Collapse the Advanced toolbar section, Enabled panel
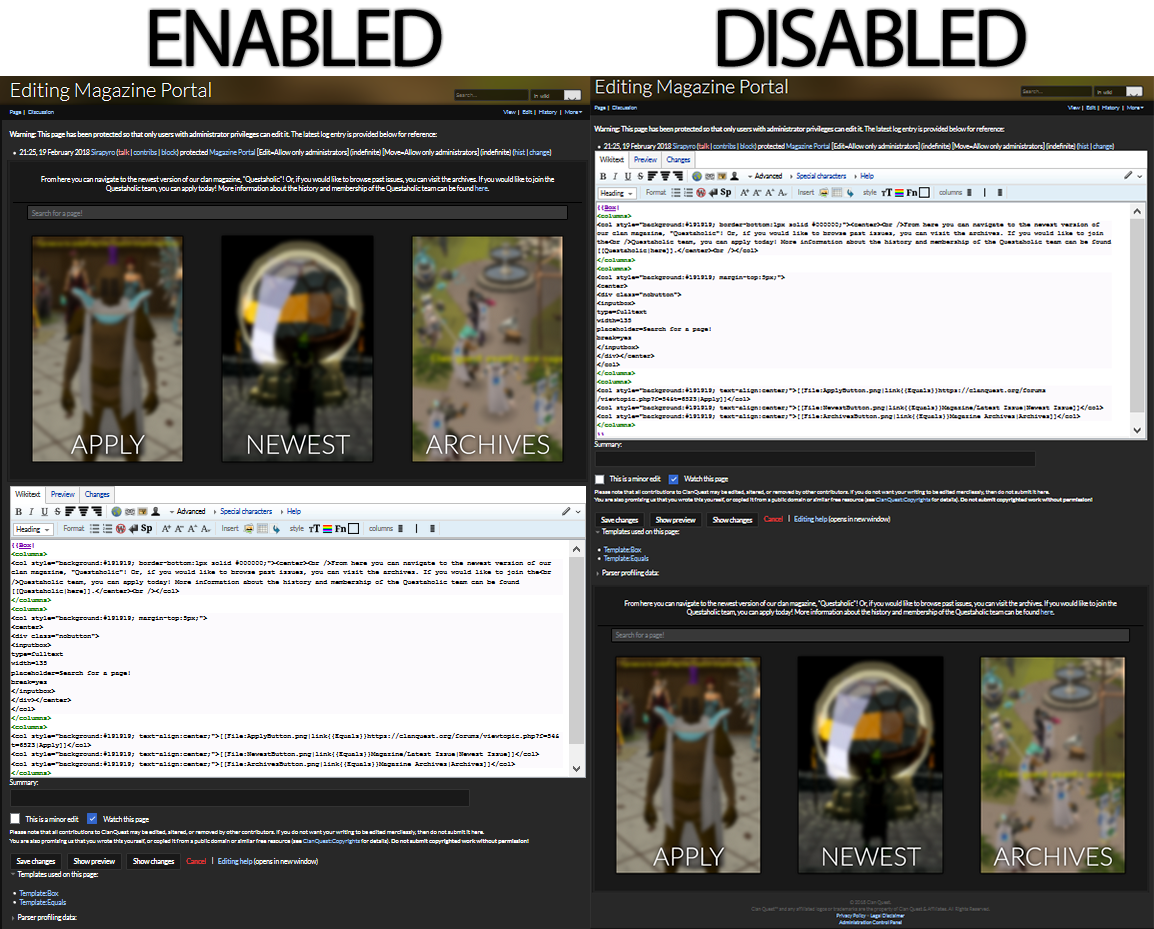The image size is (1154, 929). (188, 511)
